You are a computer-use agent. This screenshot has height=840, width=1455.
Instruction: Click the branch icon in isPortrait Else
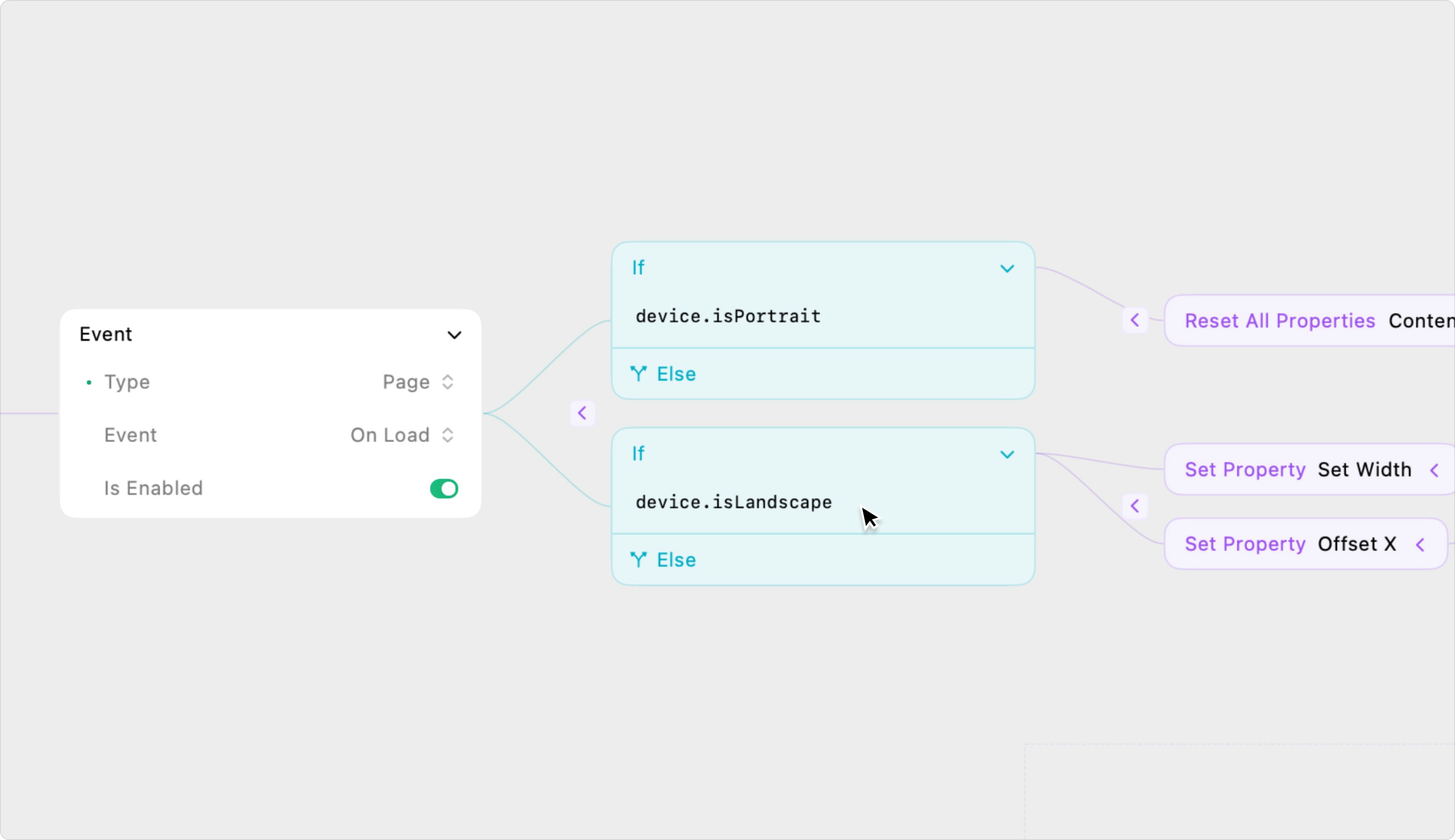coord(638,374)
